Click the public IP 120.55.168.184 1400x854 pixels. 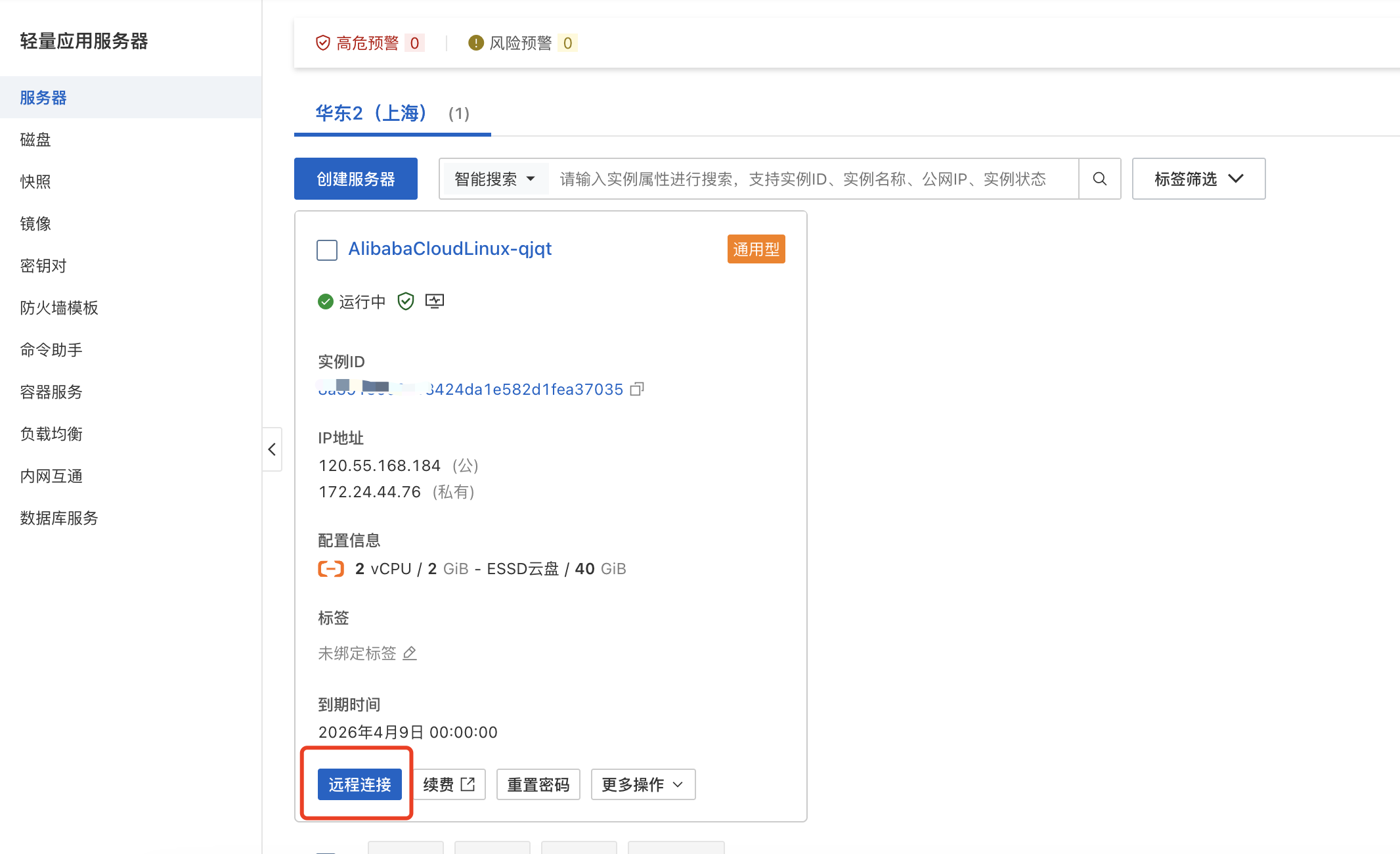pyautogui.click(x=380, y=466)
